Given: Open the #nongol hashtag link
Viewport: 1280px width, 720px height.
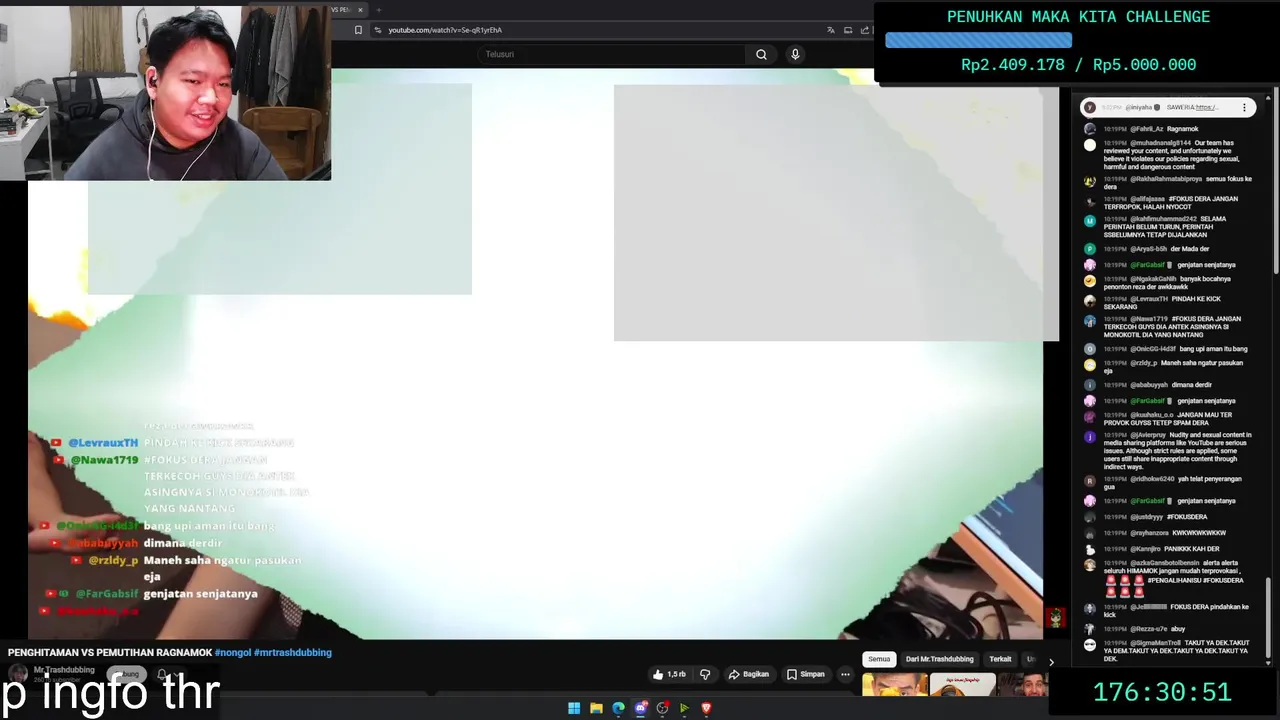Looking at the screenshot, I should [232, 652].
